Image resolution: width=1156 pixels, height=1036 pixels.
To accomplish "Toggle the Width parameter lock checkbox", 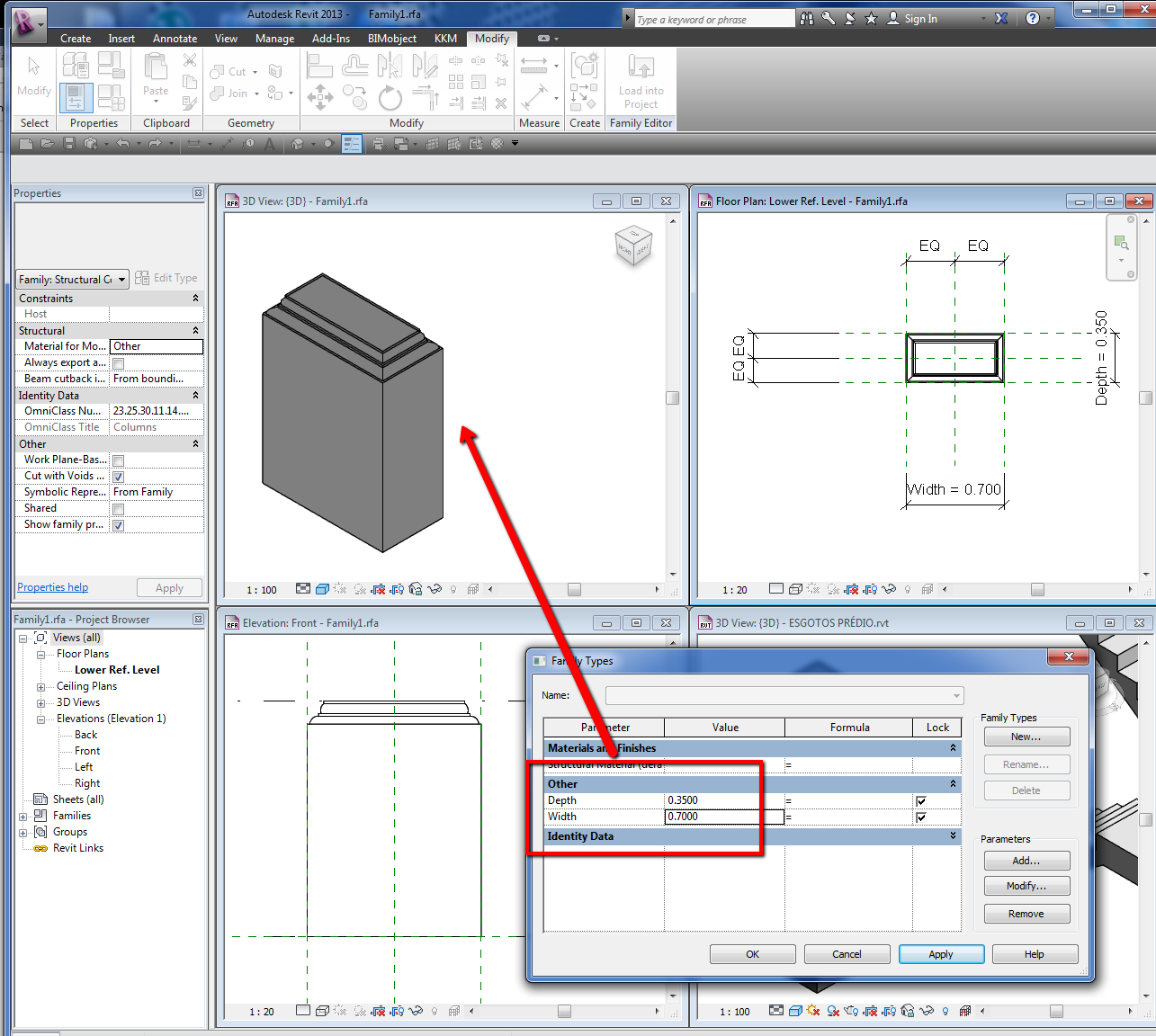I will 920,817.
